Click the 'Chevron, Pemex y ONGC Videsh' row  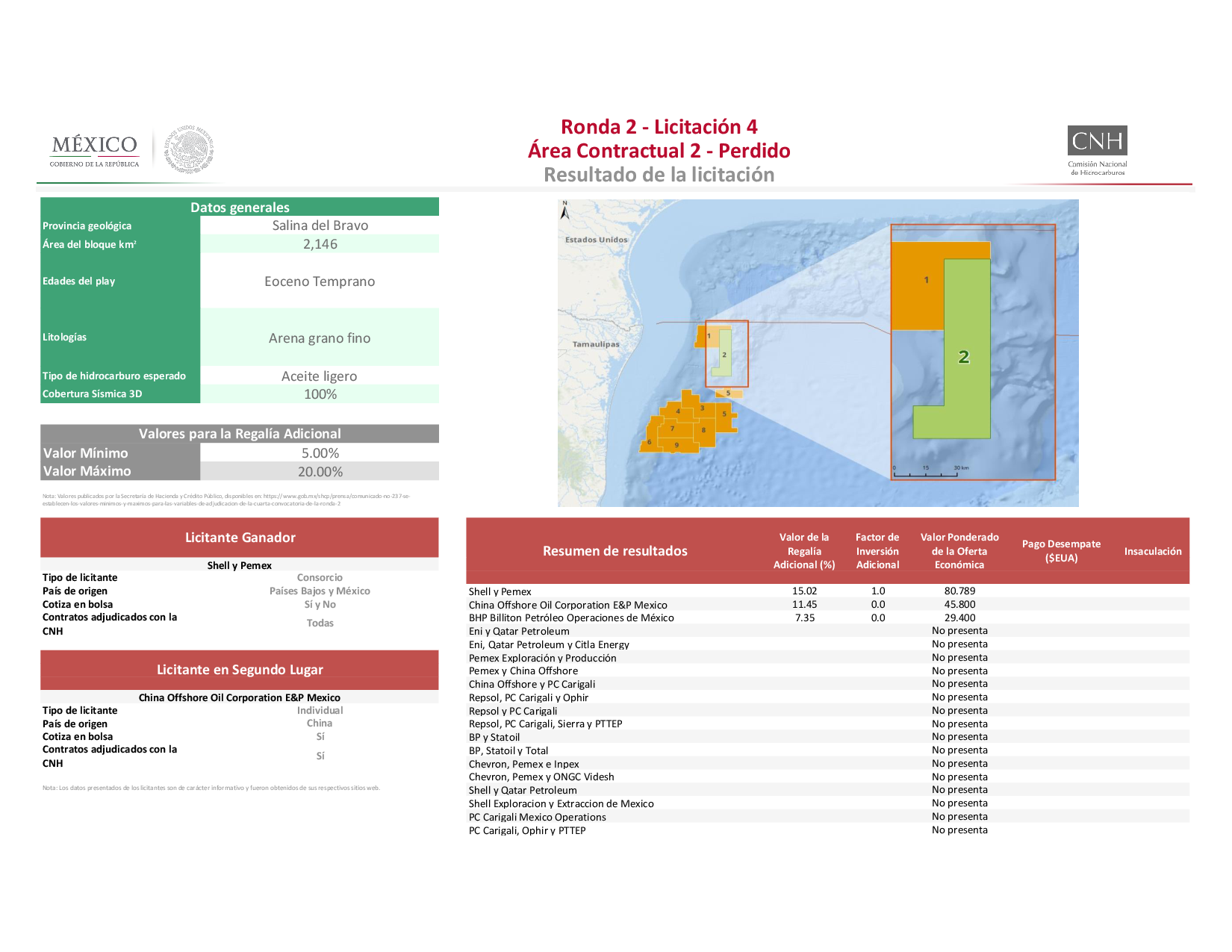click(827, 777)
